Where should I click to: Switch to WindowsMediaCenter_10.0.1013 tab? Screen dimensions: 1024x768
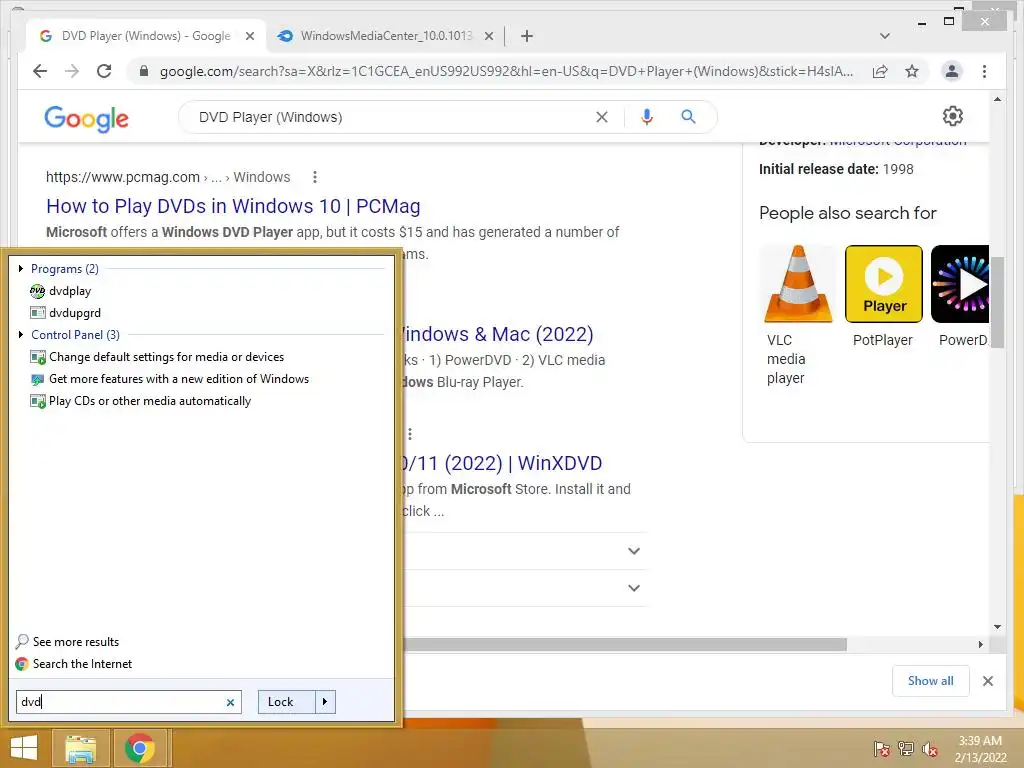click(x=385, y=36)
